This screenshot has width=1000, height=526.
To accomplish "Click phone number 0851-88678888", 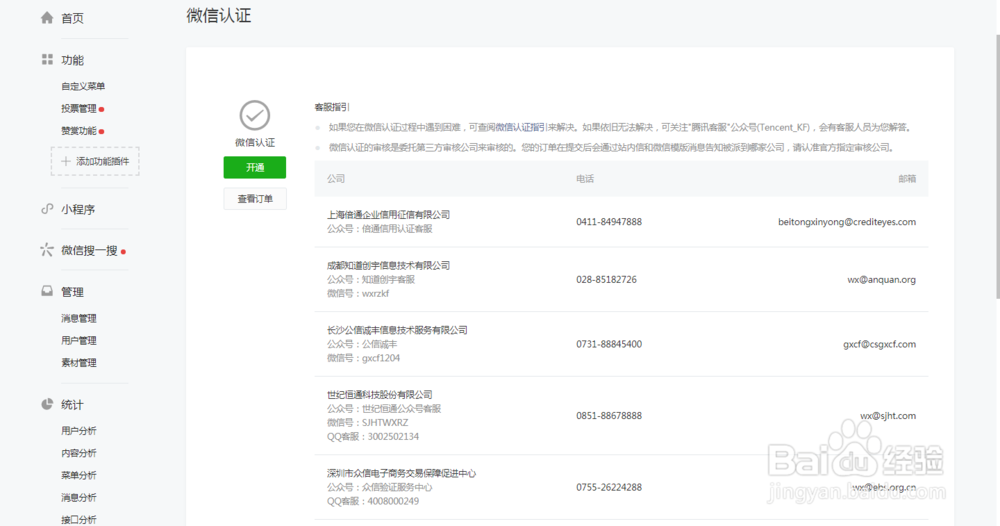I will 609,416.
